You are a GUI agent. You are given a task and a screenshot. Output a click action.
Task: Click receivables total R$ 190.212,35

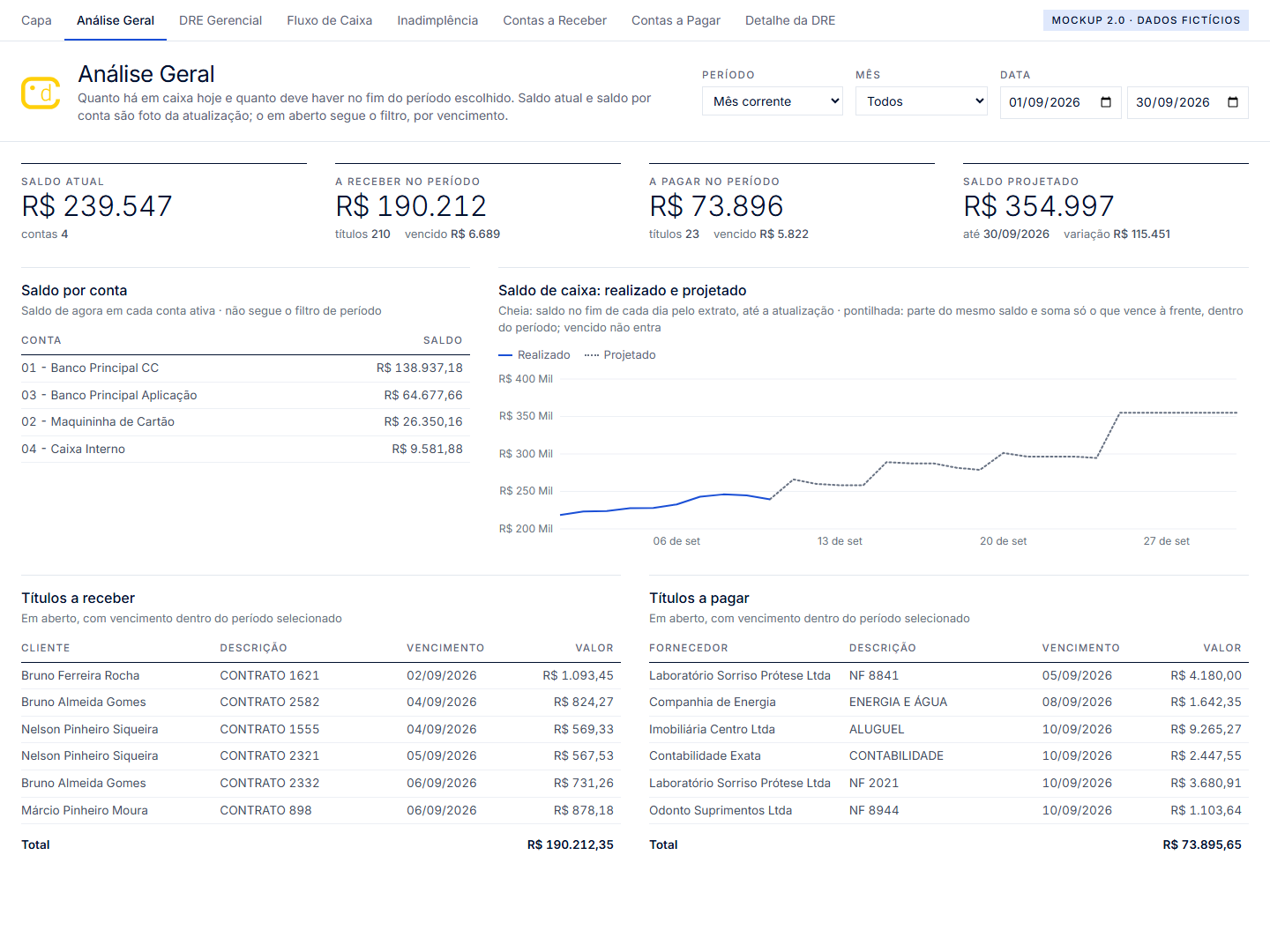coord(571,844)
